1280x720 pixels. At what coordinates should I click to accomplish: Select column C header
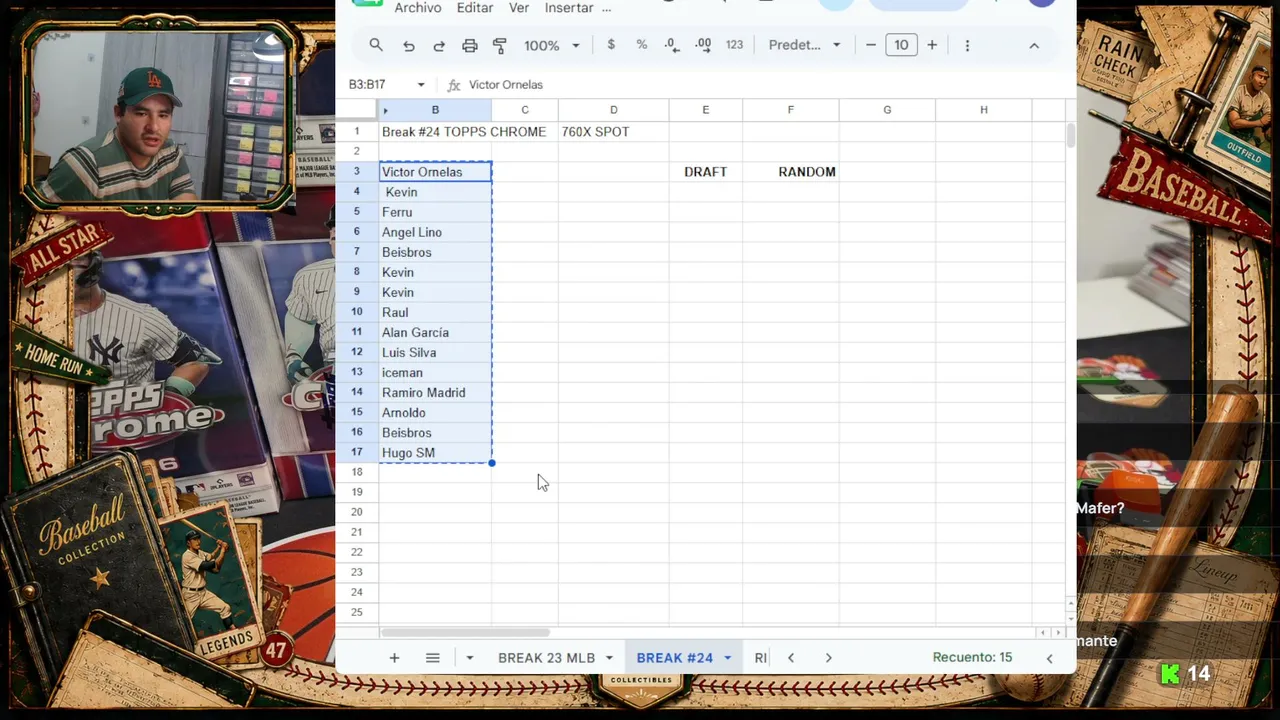(525, 110)
